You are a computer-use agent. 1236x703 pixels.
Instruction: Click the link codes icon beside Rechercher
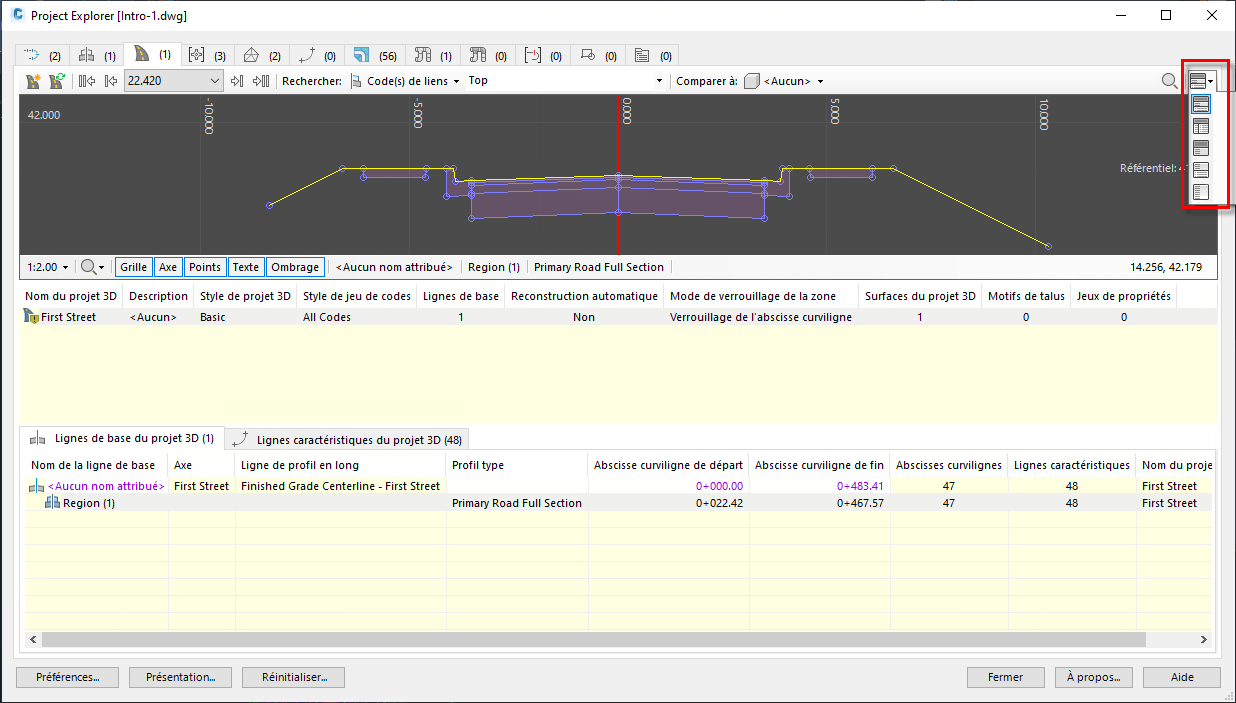click(356, 81)
